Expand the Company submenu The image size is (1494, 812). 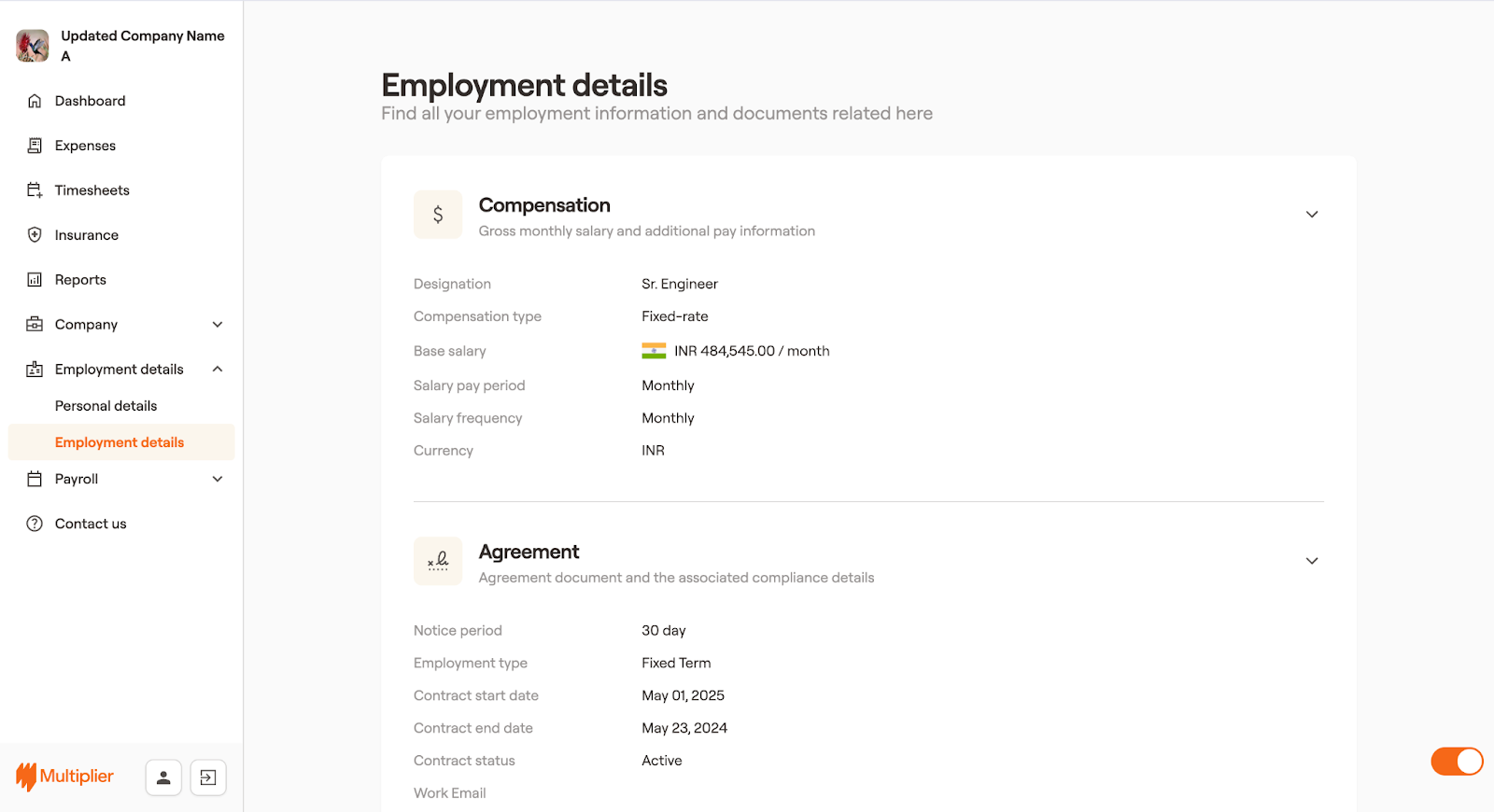[x=218, y=325]
